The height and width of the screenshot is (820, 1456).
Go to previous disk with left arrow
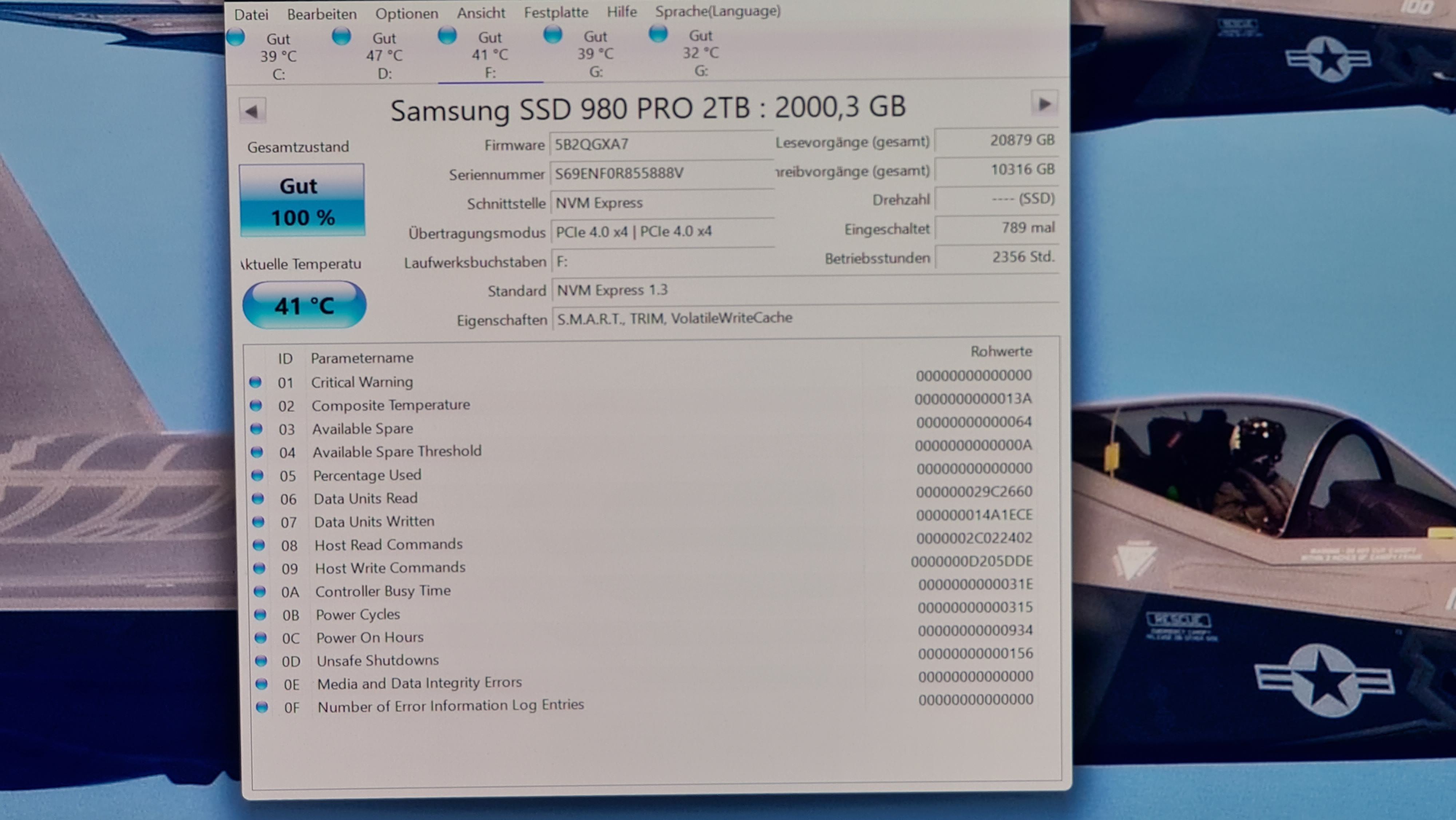point(252,111)
